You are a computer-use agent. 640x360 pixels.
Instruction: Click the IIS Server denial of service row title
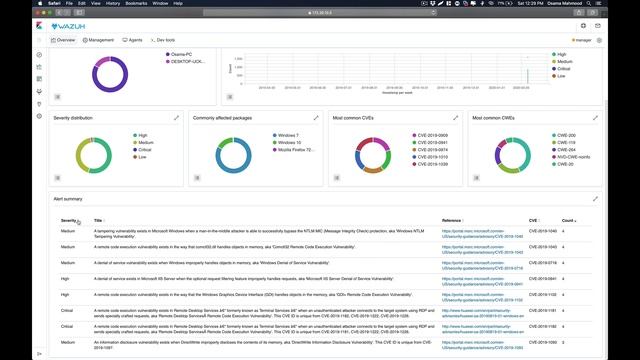point(244,279)
